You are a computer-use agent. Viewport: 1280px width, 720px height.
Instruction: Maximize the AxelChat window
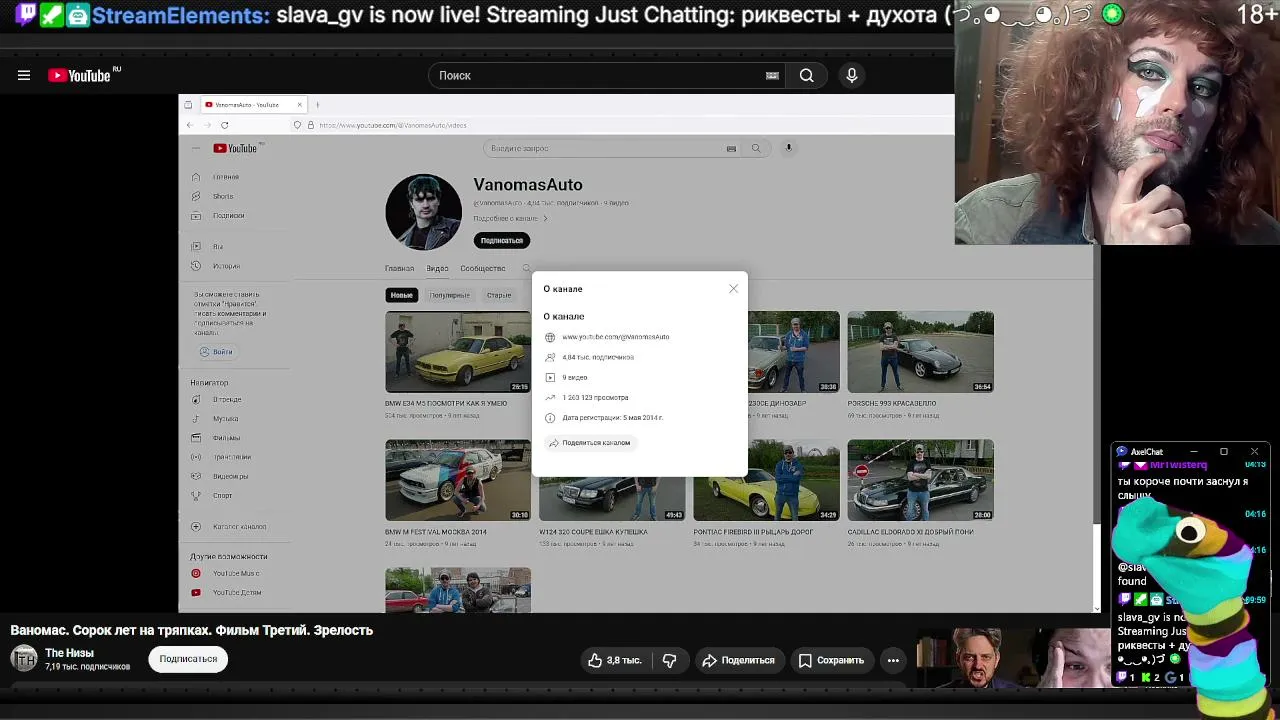(x=1223, y=452)
